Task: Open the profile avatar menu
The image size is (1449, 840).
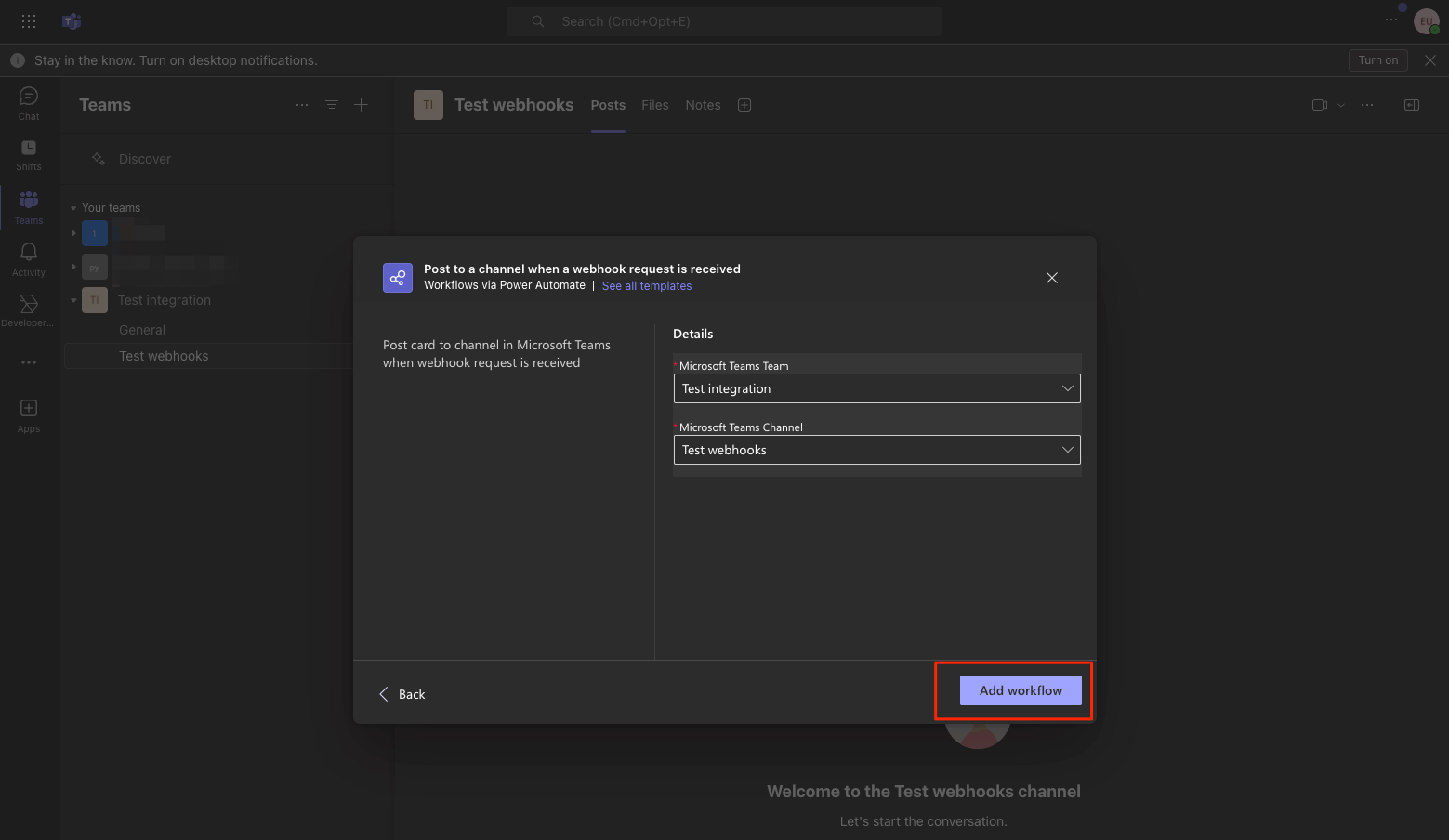Action: click(x=1426, y=21)
